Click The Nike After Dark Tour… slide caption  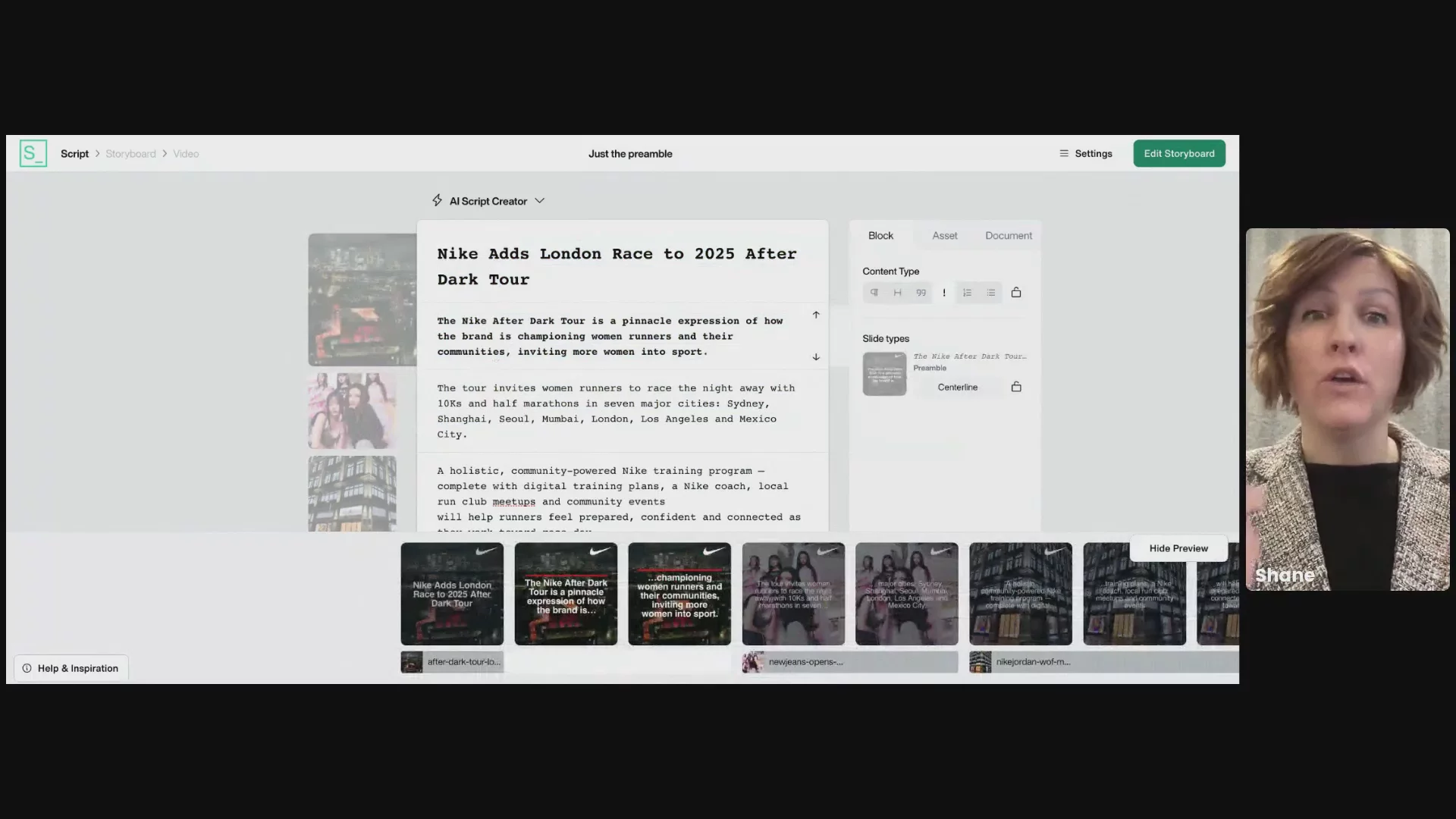[x=970, y=356]
